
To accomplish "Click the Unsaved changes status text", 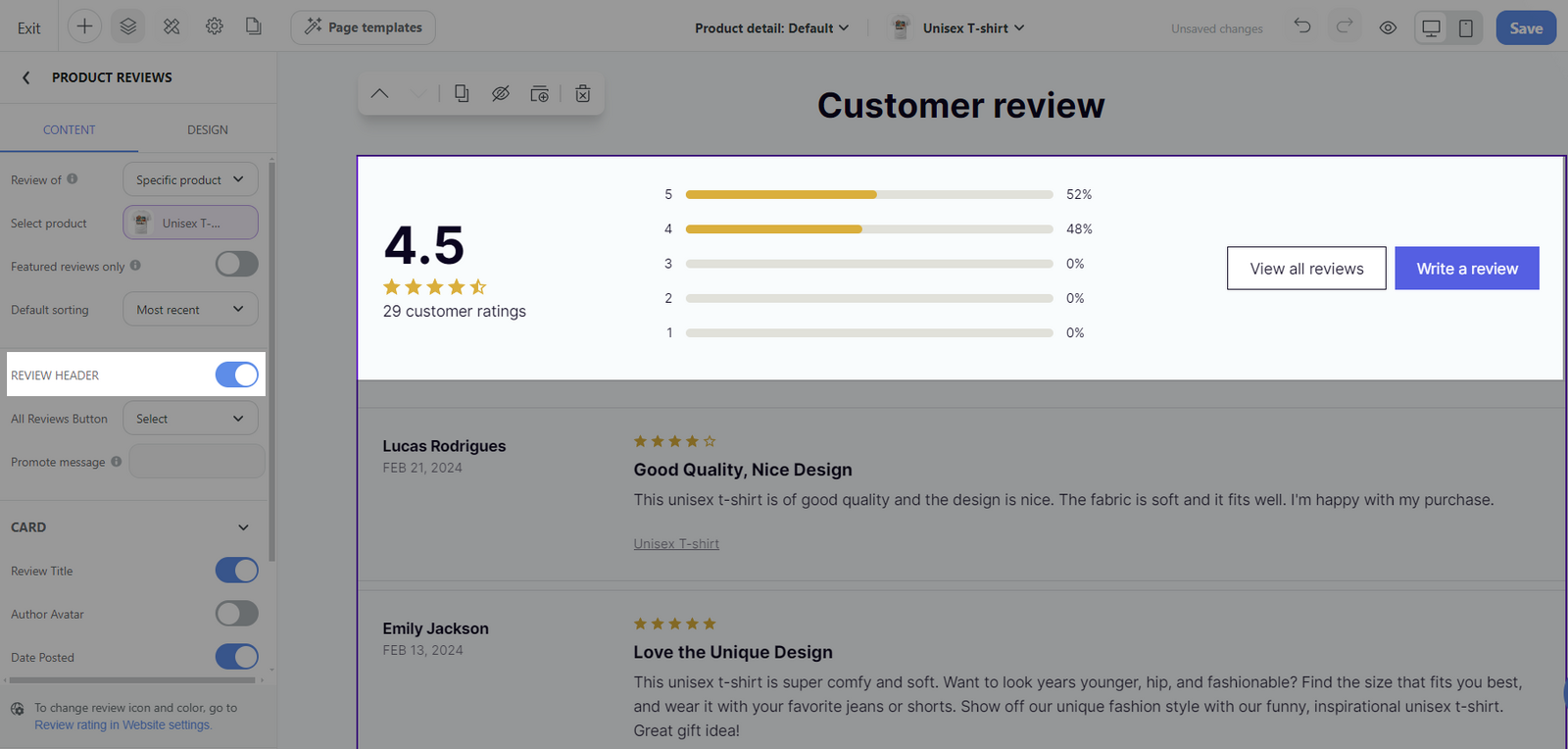I will (1216, 28).
